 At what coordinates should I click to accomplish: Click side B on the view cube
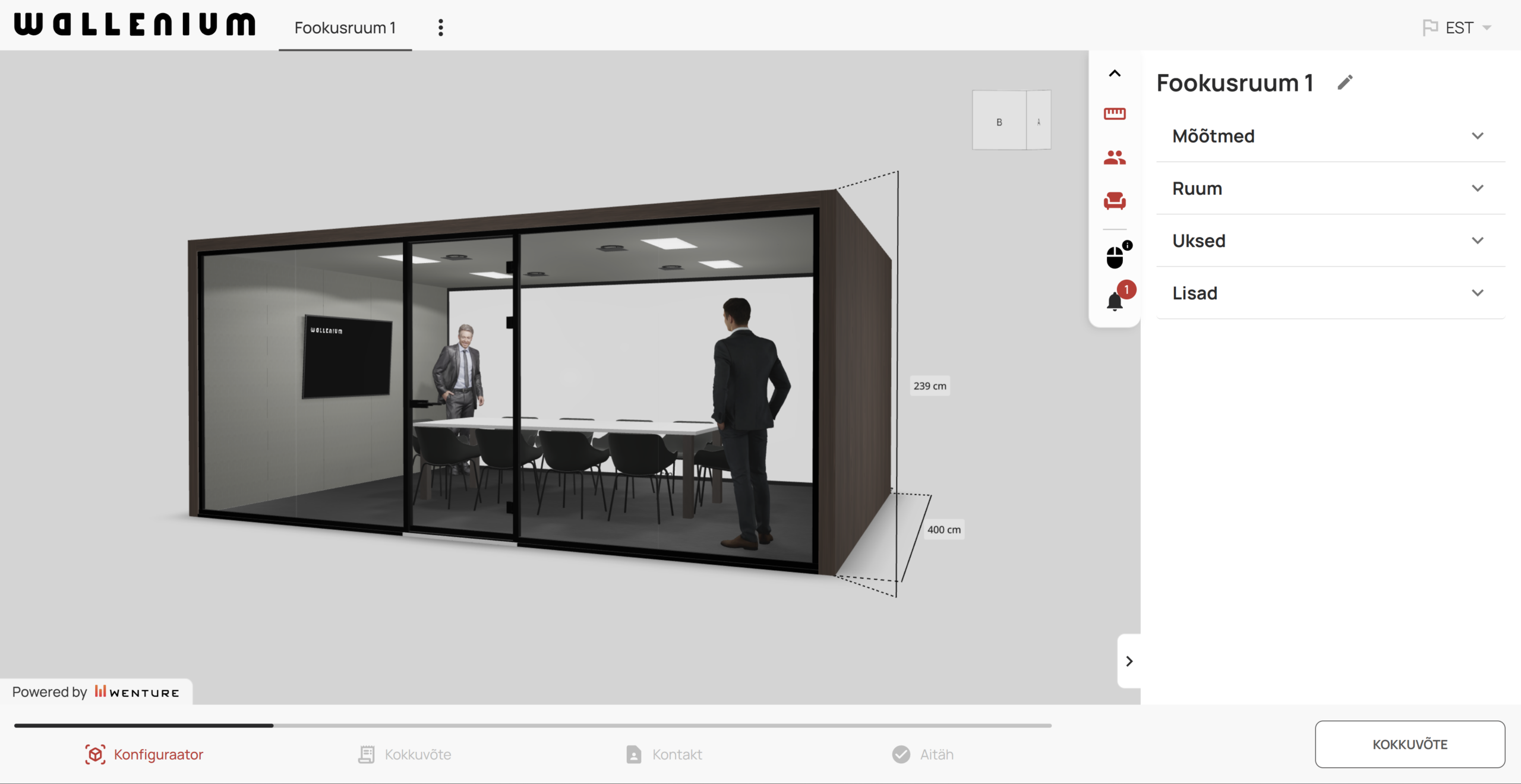tap(999, 122)
